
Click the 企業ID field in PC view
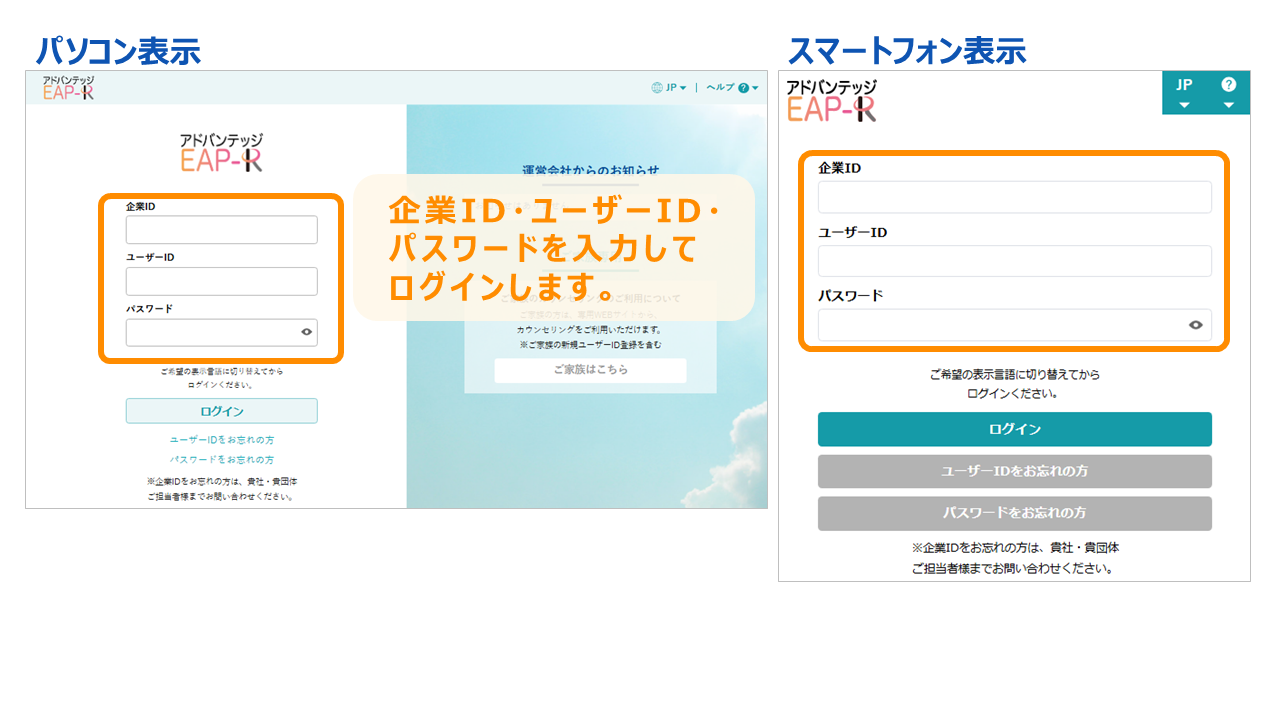[x=221, y=230]
